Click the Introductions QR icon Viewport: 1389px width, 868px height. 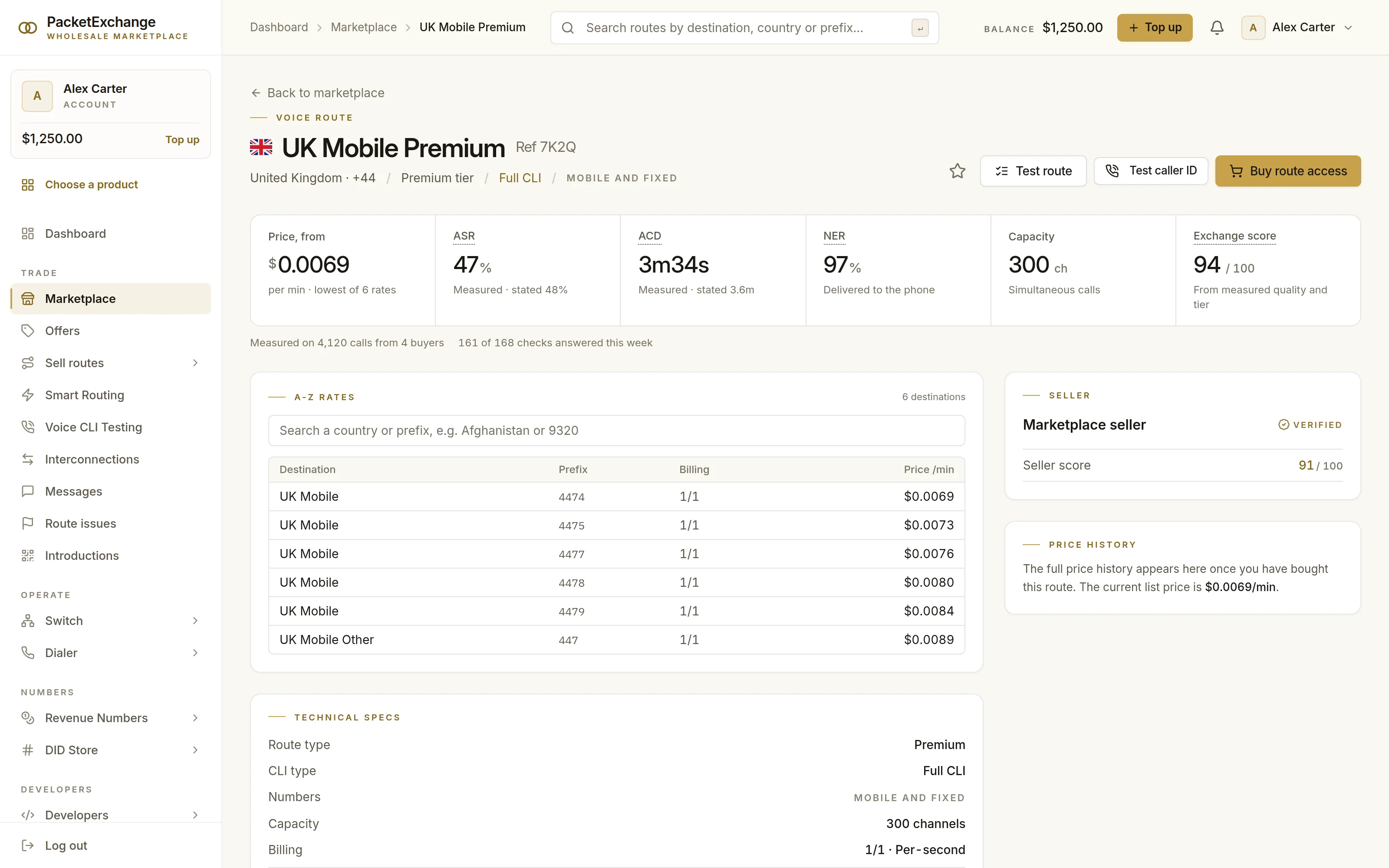point(27,556)
